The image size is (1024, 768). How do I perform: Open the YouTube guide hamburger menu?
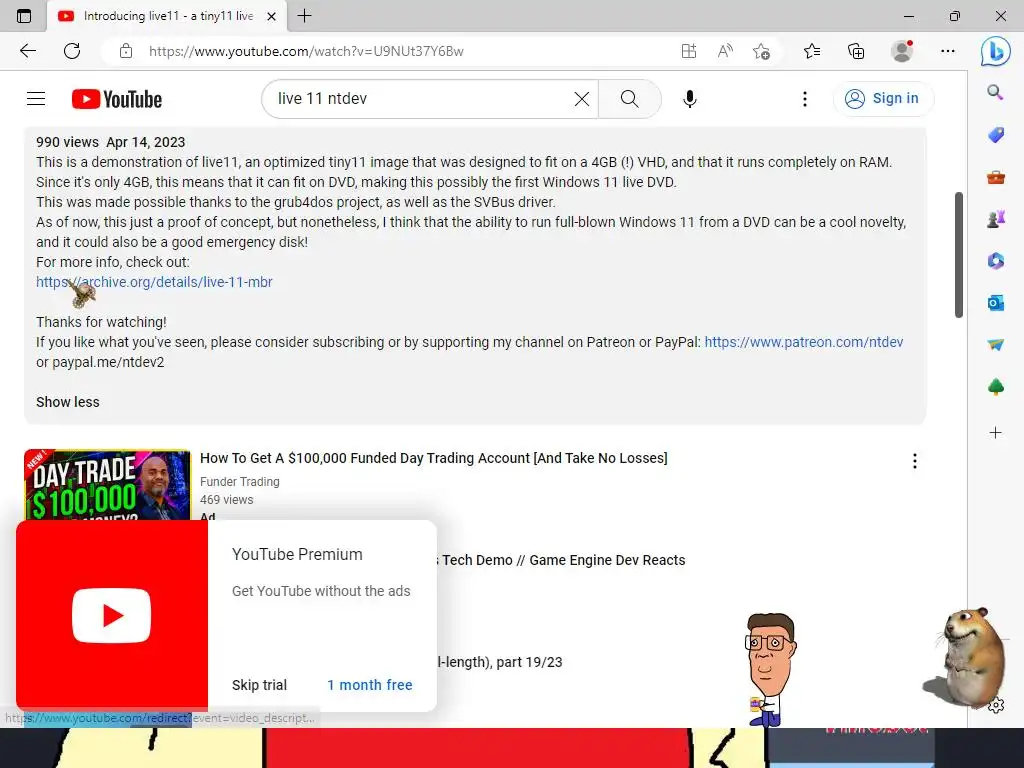click(36, 99)
